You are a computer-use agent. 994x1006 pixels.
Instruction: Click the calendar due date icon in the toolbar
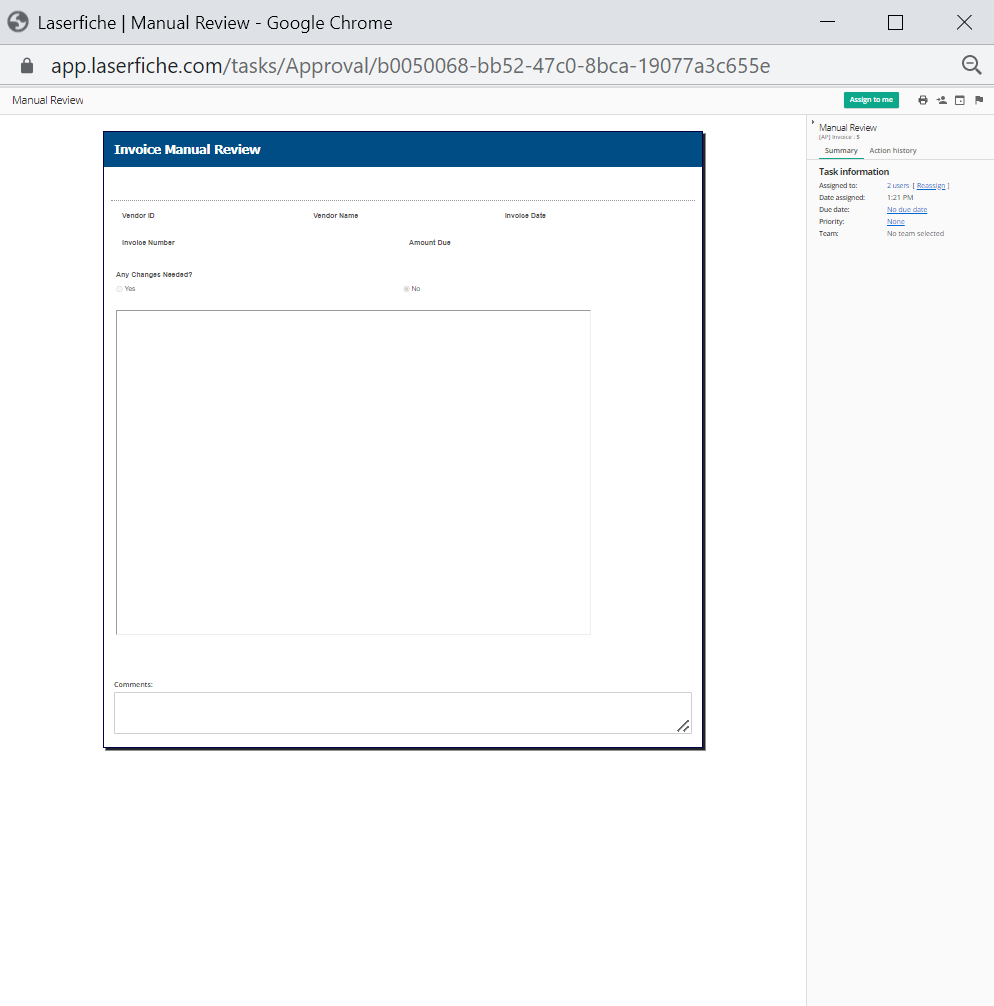[960, 99]
